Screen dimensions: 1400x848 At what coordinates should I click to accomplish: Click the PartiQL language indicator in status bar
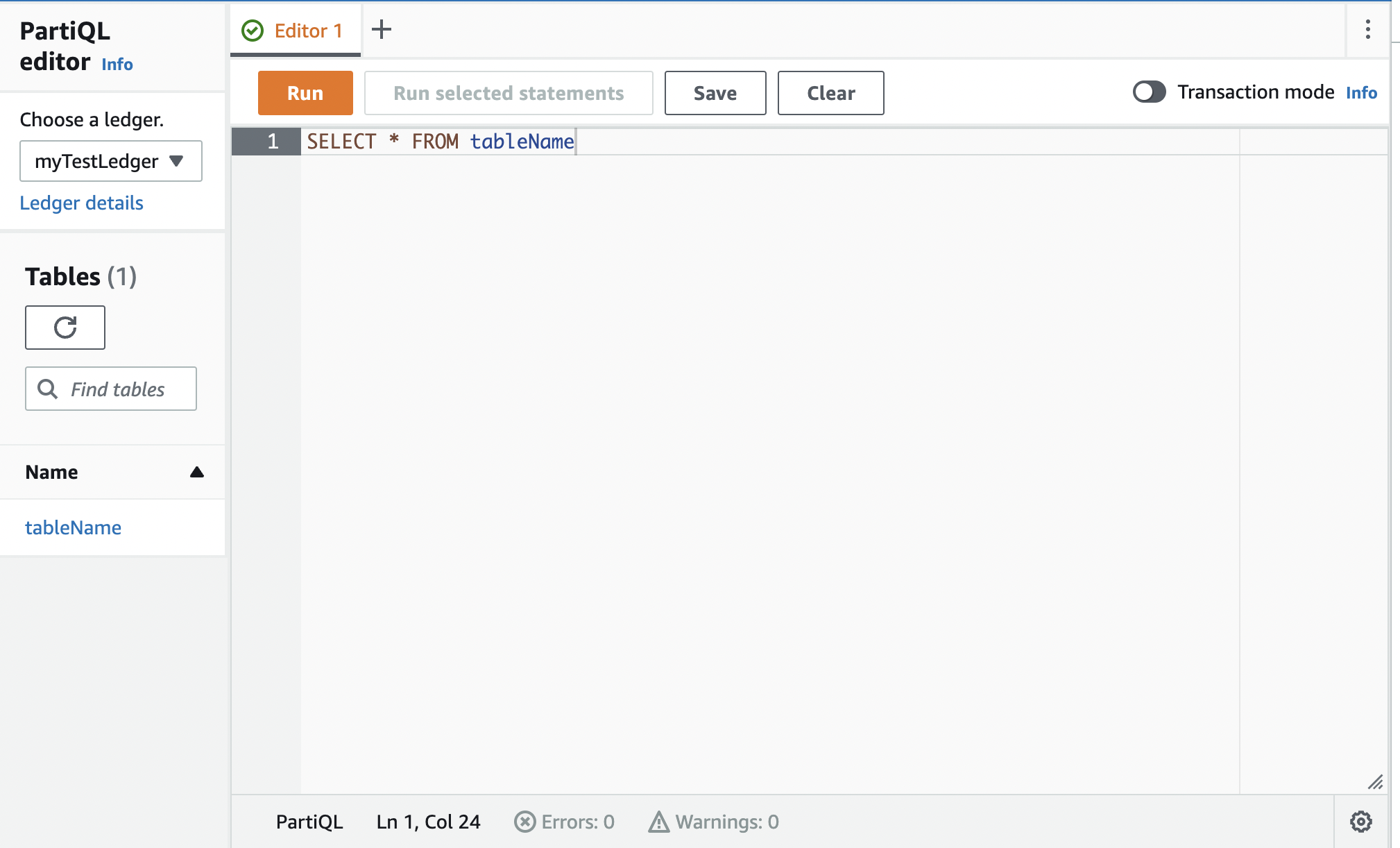[x=309, y=822]
